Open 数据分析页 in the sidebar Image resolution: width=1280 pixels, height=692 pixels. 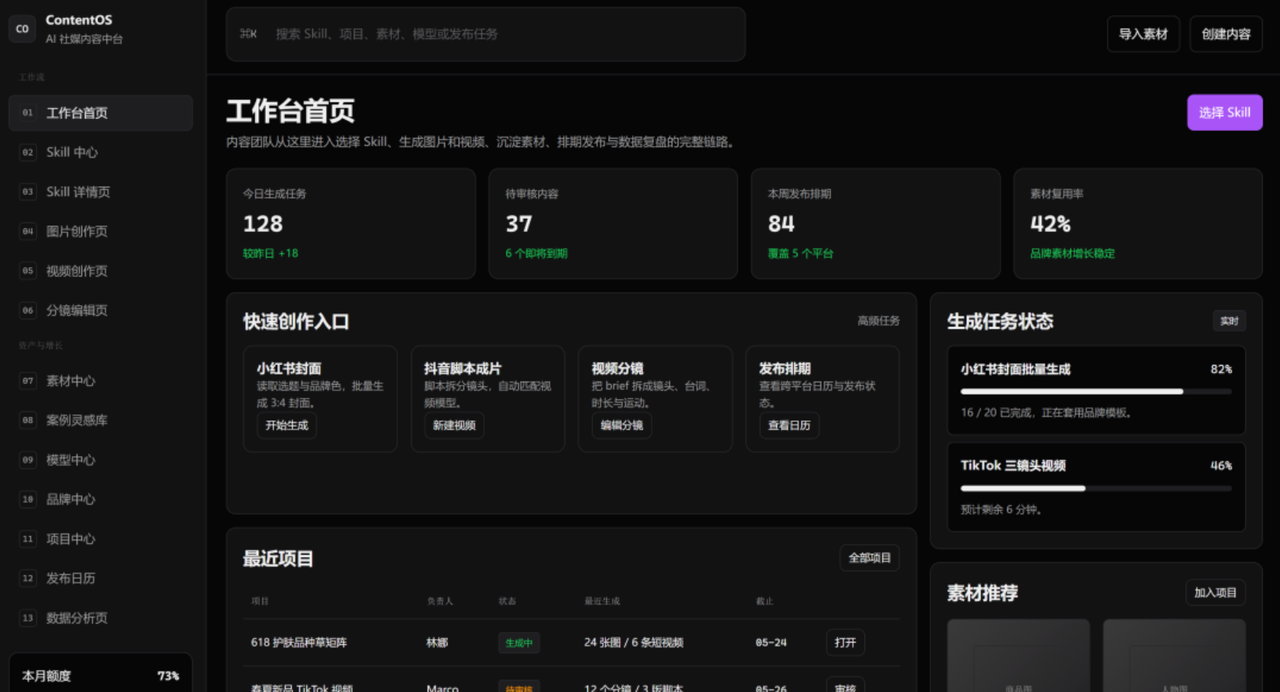coord(101,618)
